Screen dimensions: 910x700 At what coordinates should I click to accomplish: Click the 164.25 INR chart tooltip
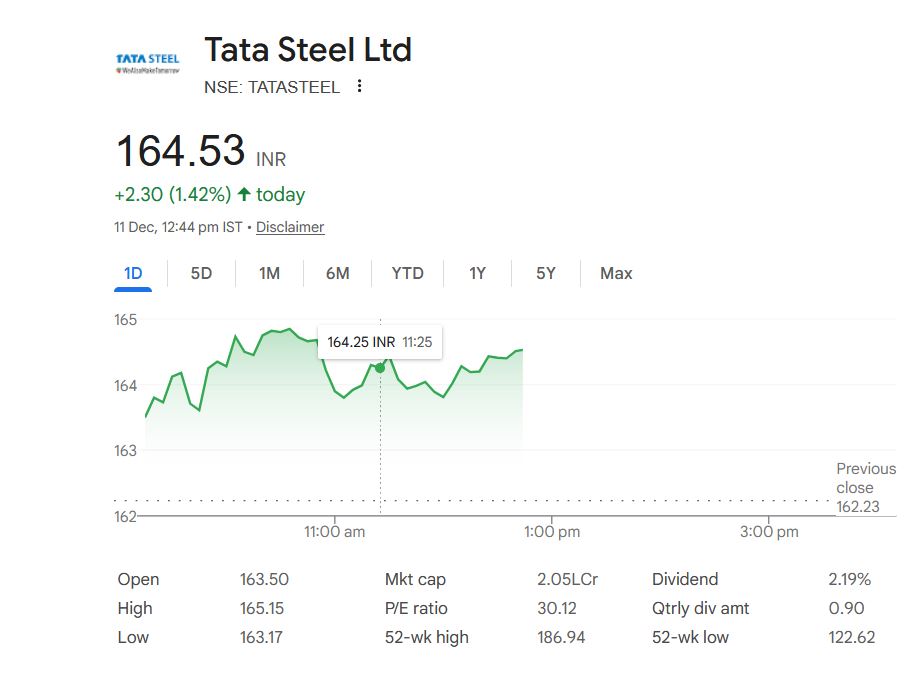pyautogui.click(x=379, y=342)
